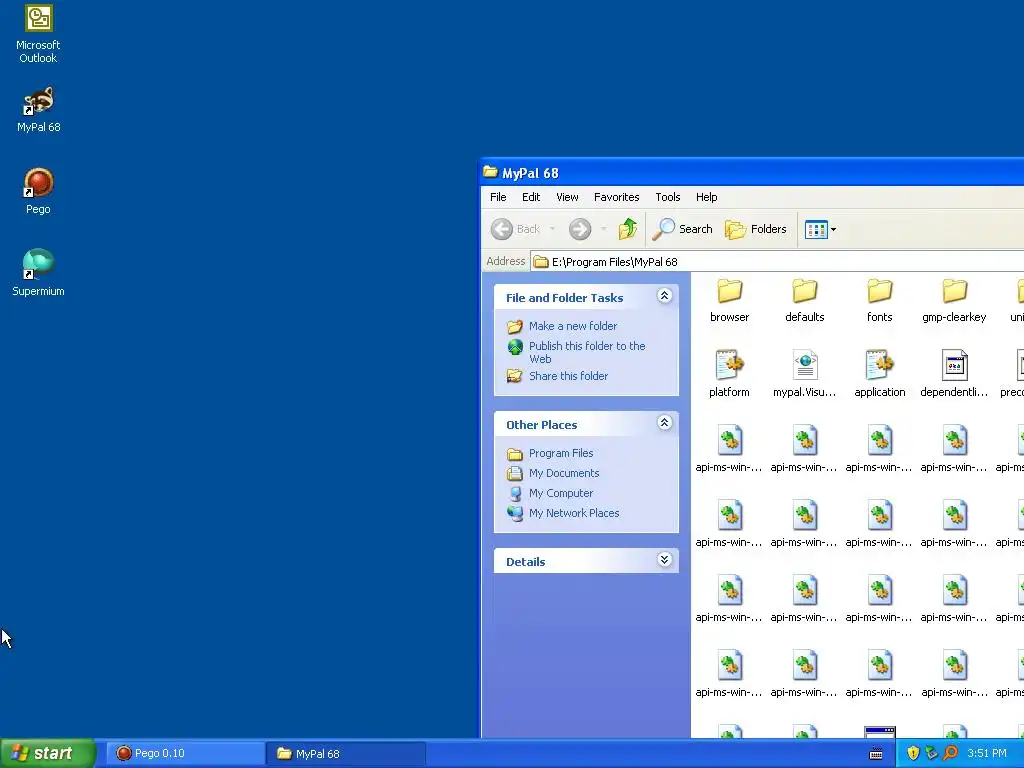Click the MyPal 68 taskbar button
Image resolution: width=1024 pixels, height=768 pixels.
346,754
